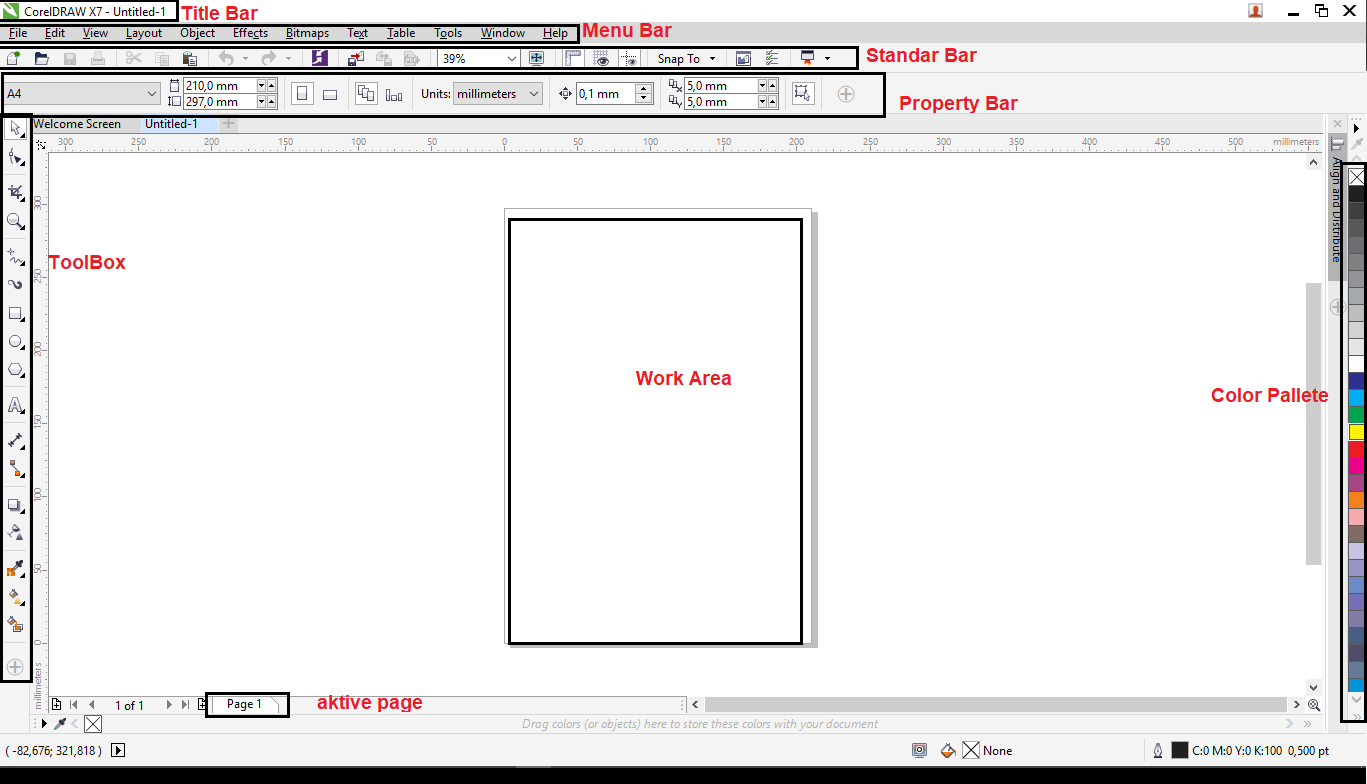Open the Options icon on standard toolbar
The height and width of the screenshot is (784, 1367).
[771, 59]
